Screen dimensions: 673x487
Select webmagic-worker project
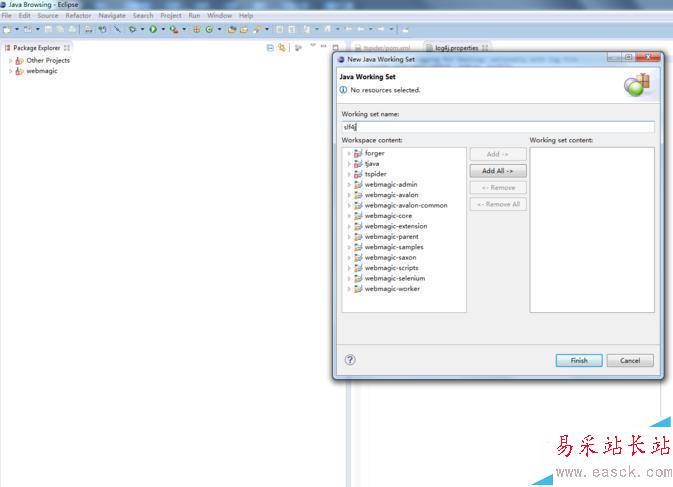392,289
